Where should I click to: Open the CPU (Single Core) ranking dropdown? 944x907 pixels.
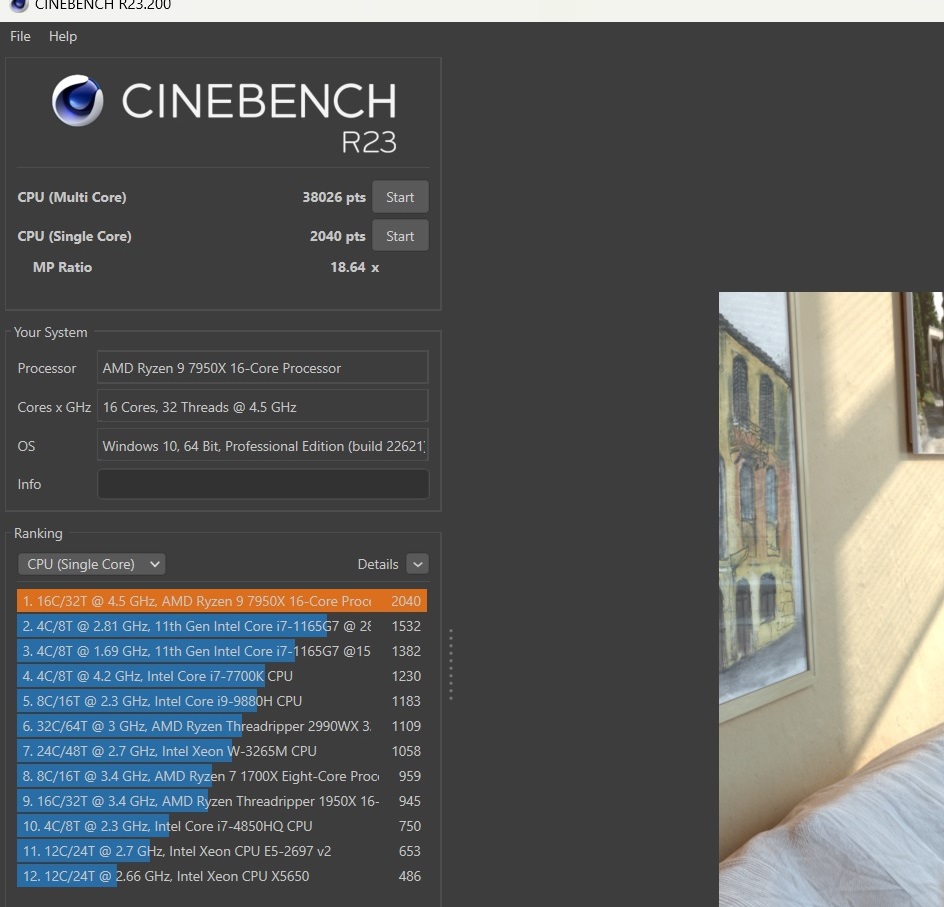92,564
